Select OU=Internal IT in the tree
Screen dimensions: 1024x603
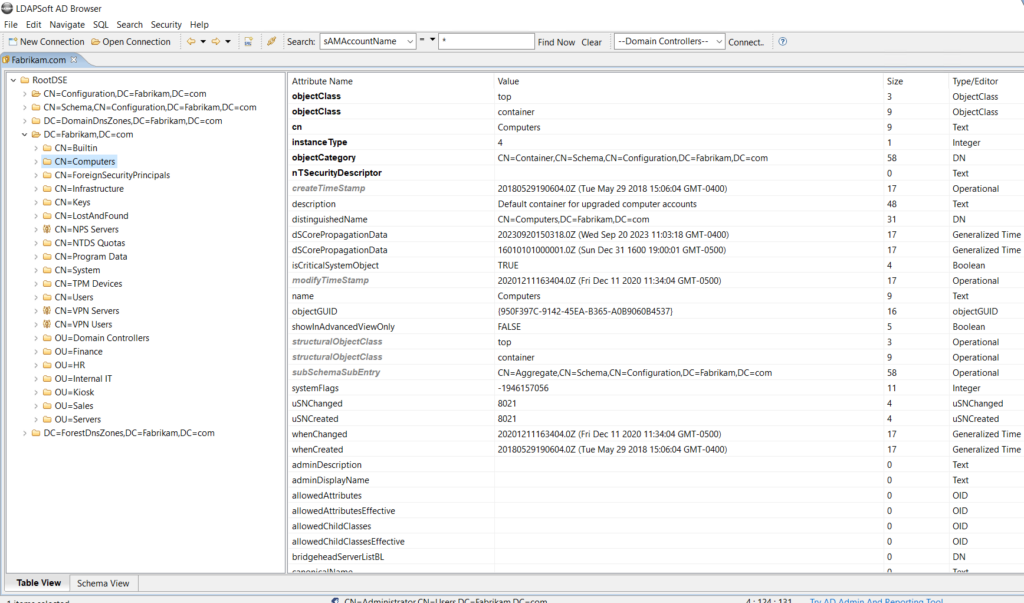[83, 379]
